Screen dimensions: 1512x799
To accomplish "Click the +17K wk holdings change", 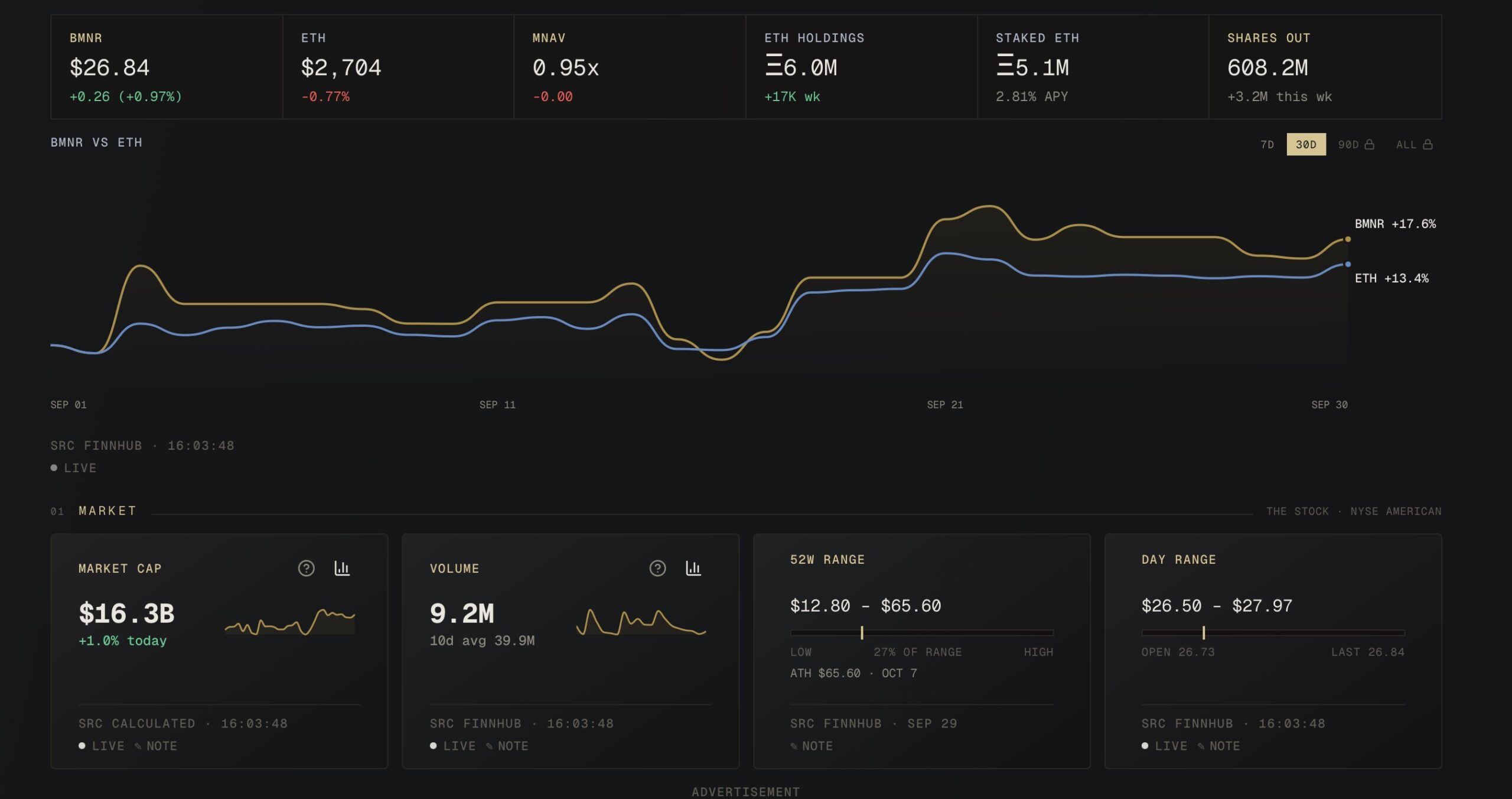I will point(792,97).
